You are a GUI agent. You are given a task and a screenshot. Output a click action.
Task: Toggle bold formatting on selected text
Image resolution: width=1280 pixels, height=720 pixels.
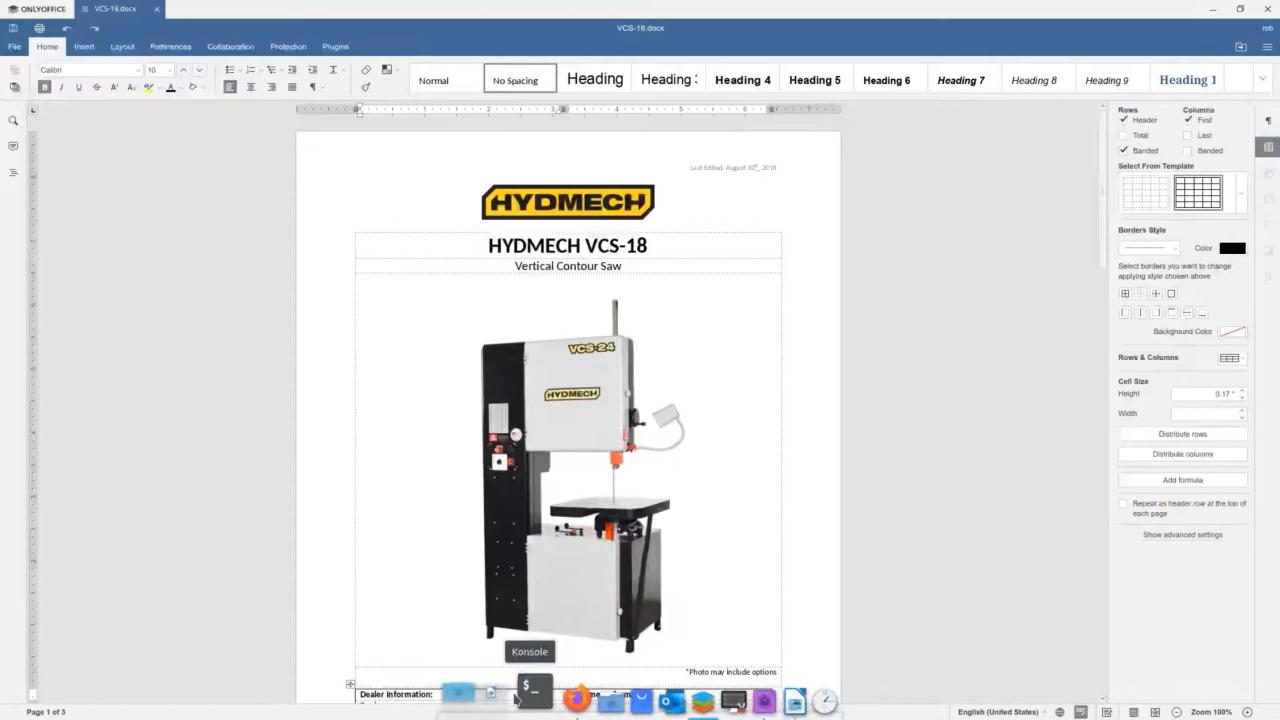coord(44,86)
